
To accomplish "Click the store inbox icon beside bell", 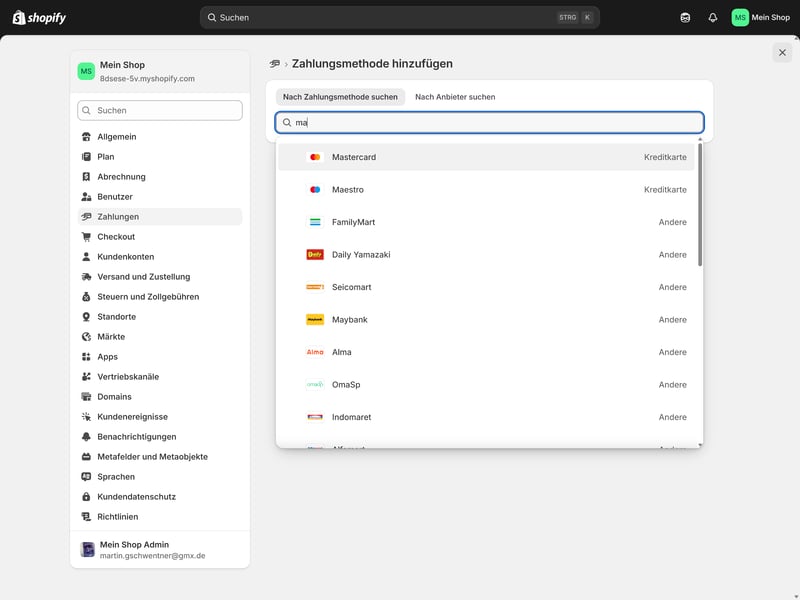I will coord(685,17).
